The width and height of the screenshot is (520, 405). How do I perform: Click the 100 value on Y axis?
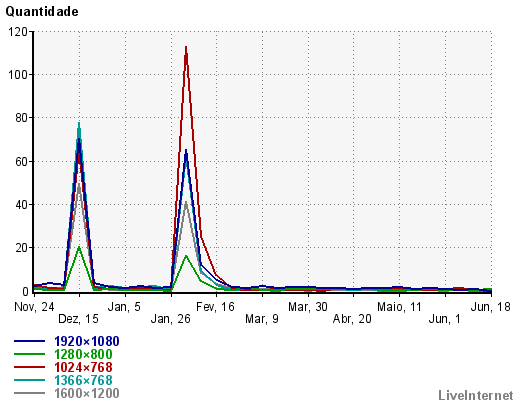point(18,75)
